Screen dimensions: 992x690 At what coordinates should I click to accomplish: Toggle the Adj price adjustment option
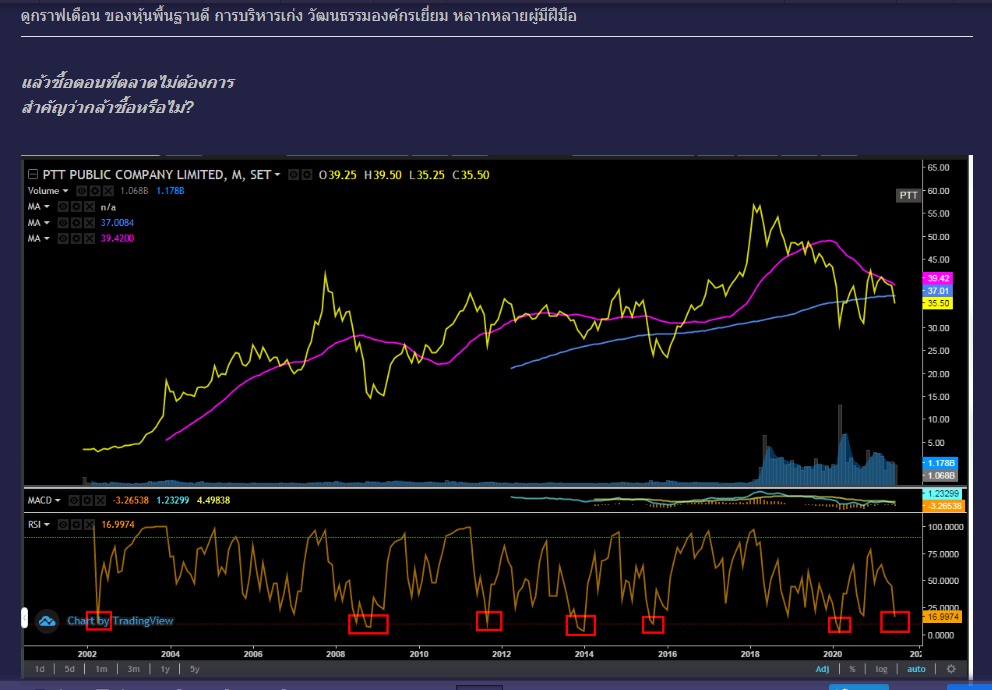[822, 668]
